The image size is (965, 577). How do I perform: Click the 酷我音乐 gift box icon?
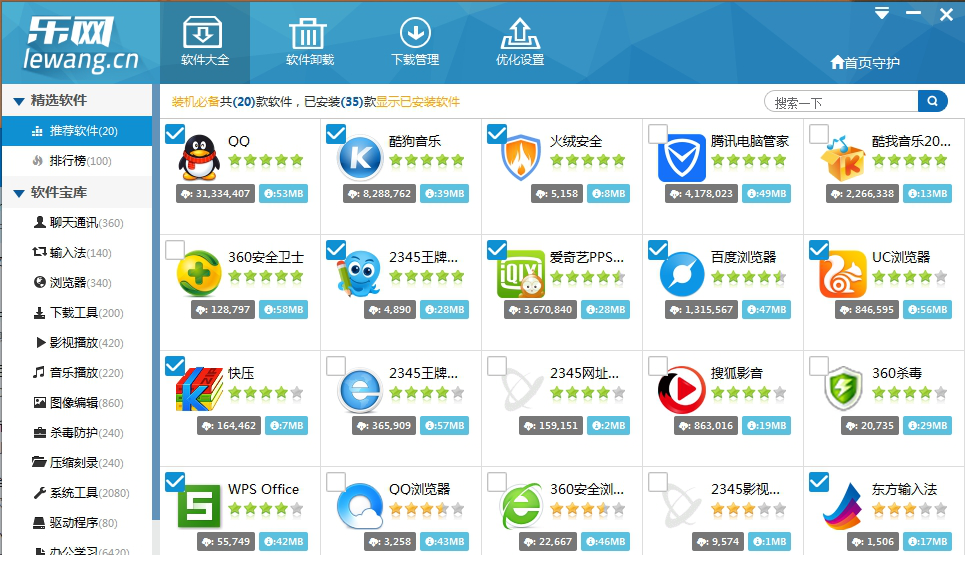click(843, 159)
